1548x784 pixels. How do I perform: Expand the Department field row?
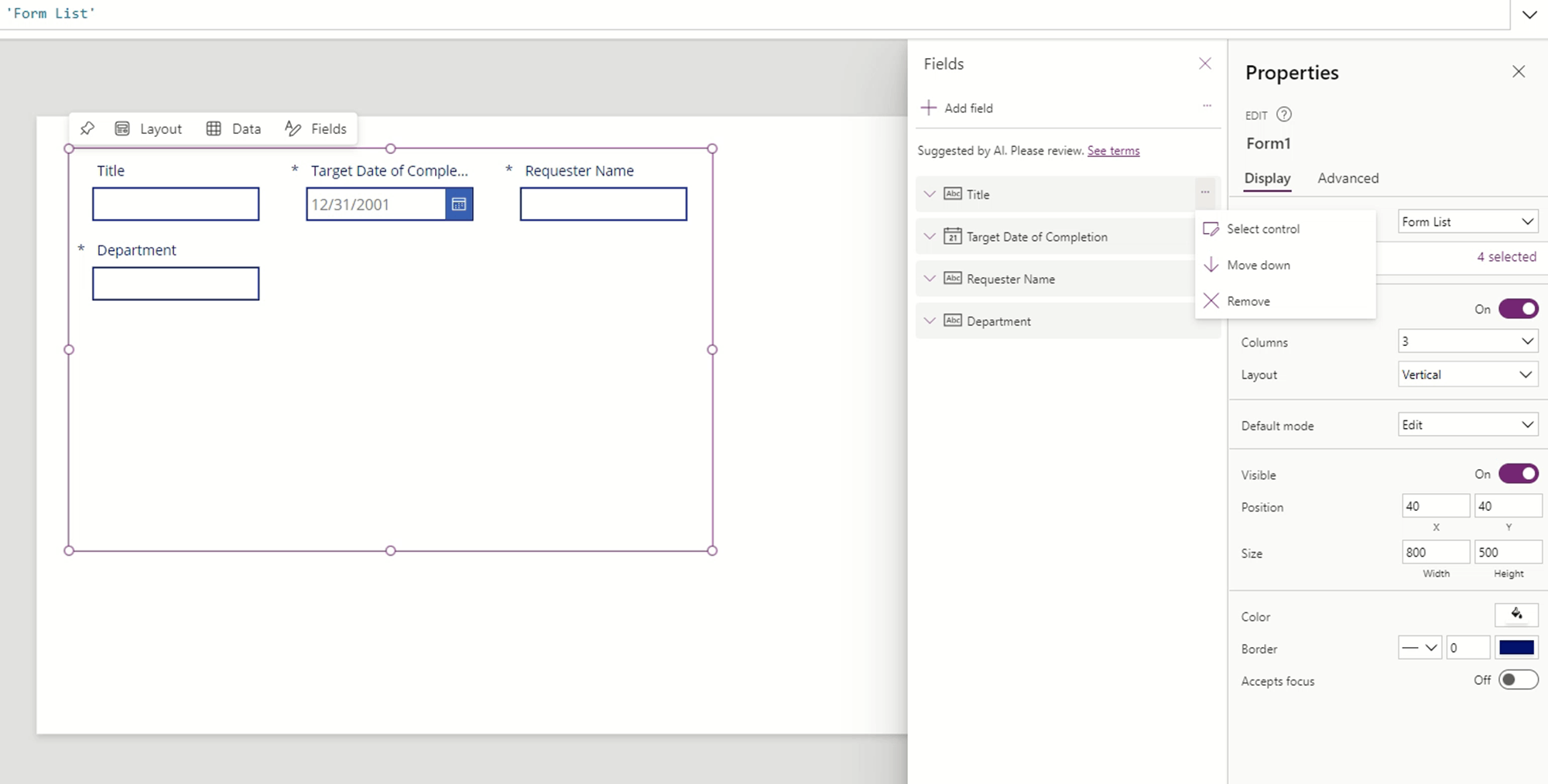930,320
